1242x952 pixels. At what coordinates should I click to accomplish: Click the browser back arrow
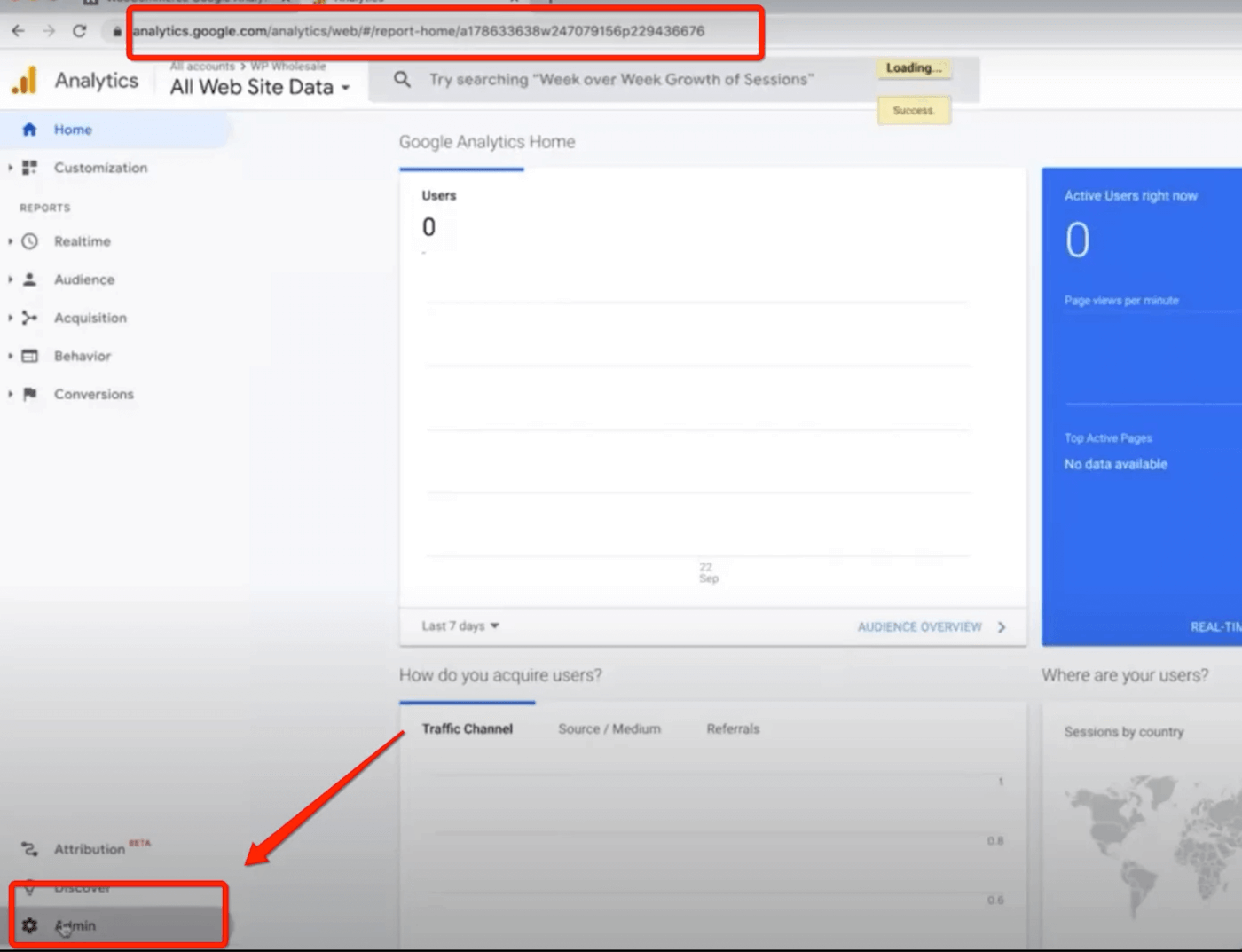18,31
